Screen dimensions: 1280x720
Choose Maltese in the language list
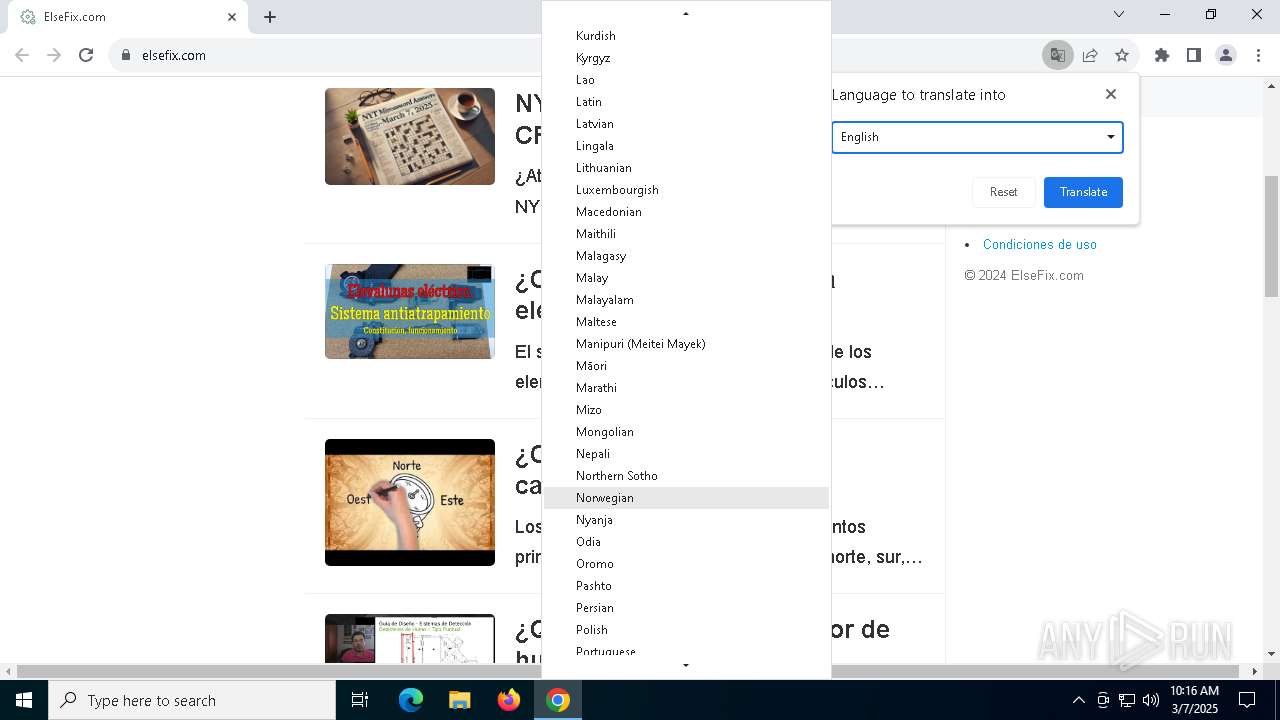[686, 322]
